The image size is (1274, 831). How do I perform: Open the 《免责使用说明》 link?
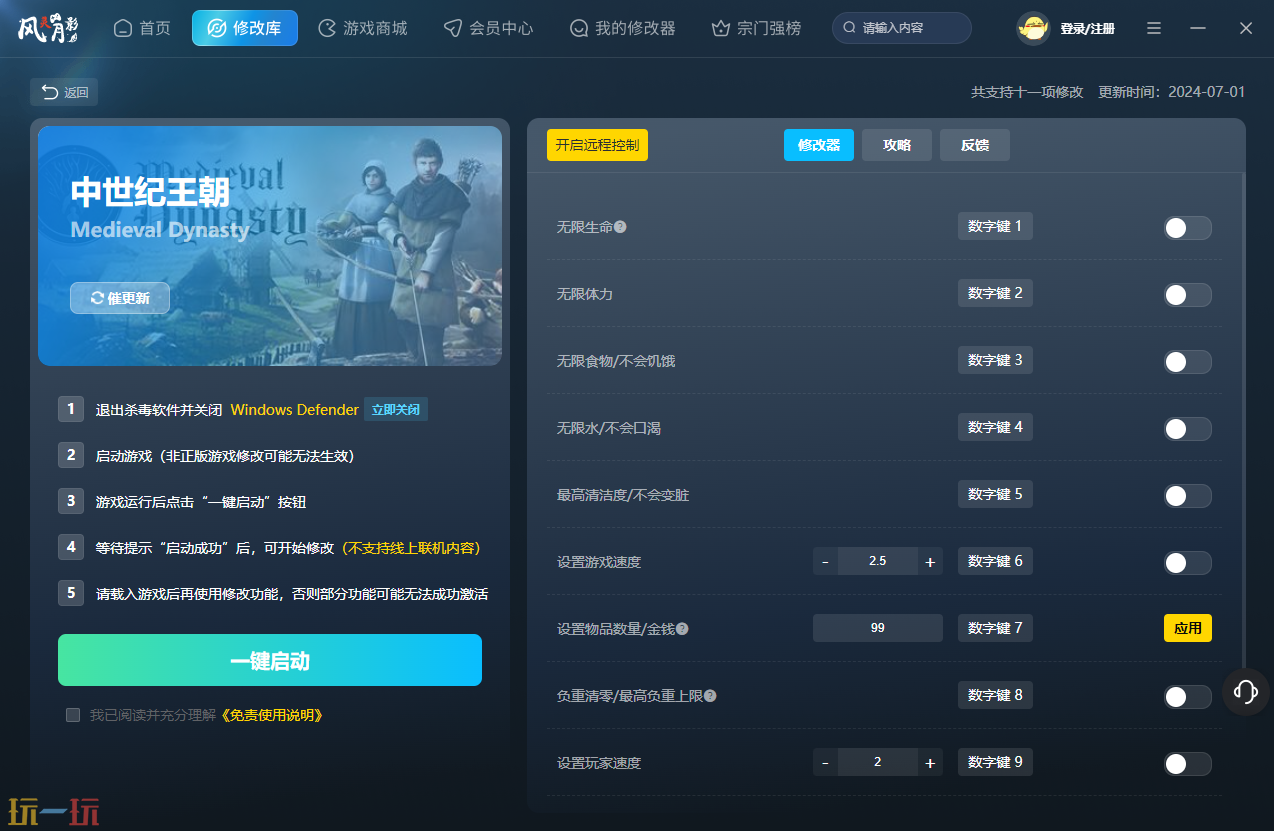271,715
